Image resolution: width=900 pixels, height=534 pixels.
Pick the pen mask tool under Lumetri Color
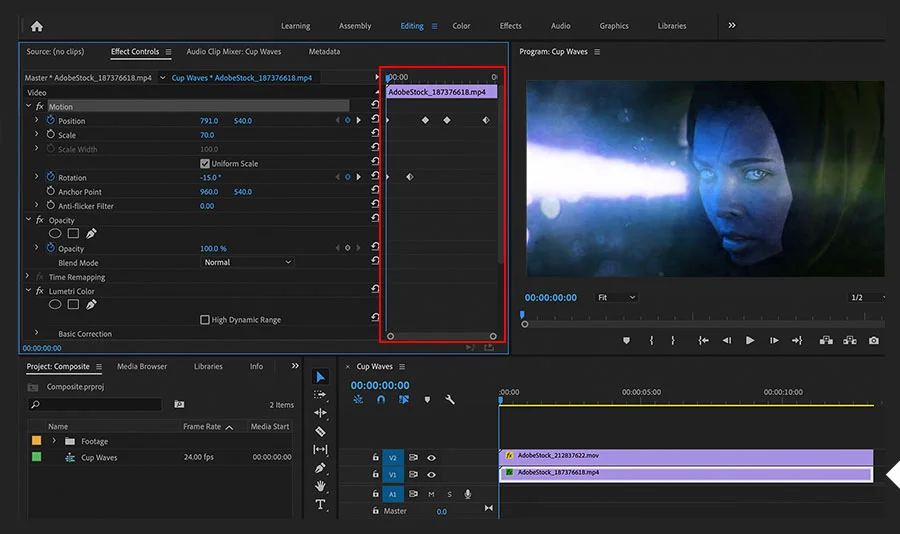(91, 304)
